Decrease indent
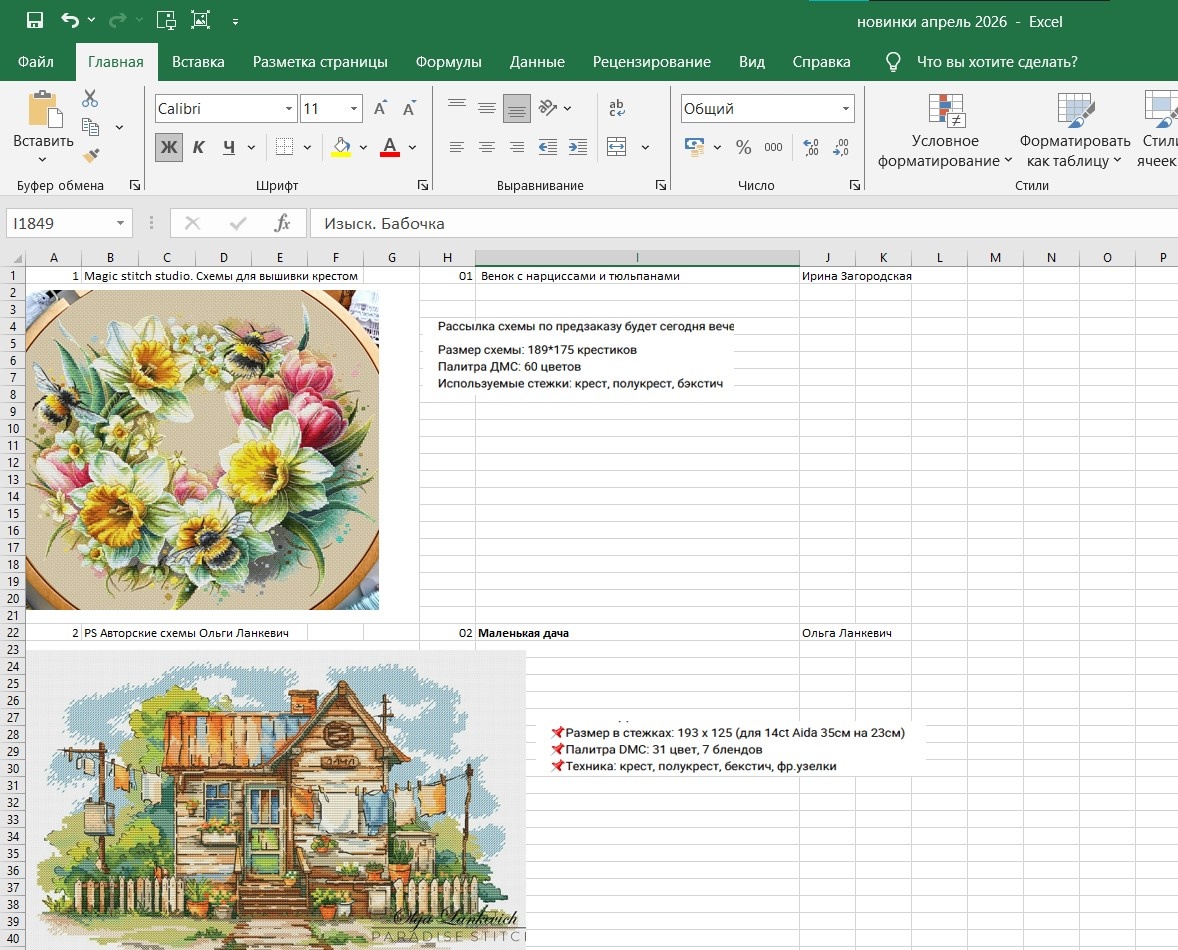This screenshot has height=950, width=1178. point(548,147)
